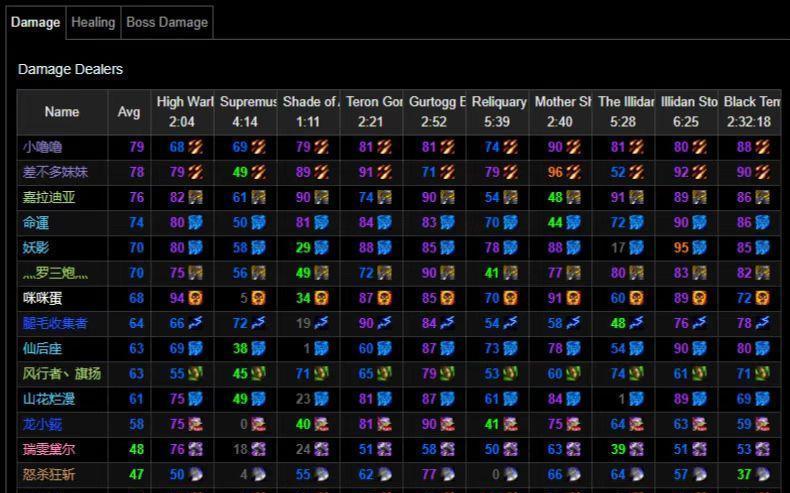This screenshot has width=790, height=493.
Task: Click spec icon beside 37 in 怒杀狂斩 row
Action: pyautogui.click(x=762, y=474)
